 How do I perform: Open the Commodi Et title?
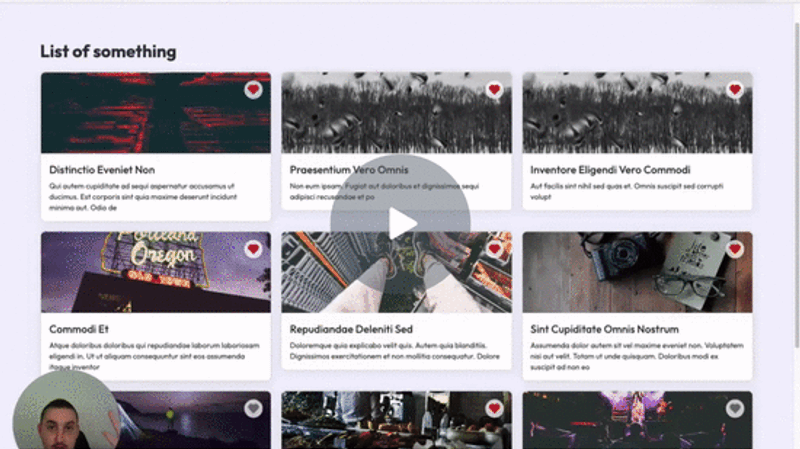pyautogui.click(x=79, y=329)
